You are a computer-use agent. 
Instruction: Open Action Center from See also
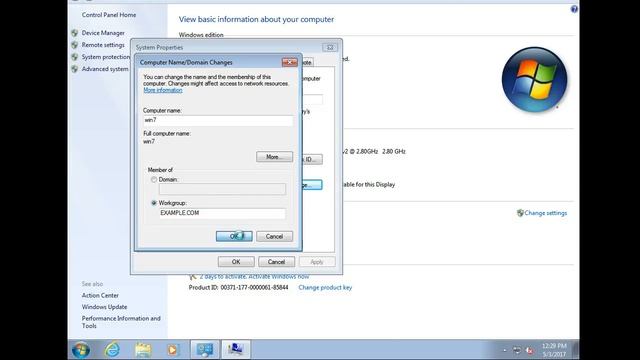coord(100,295)
